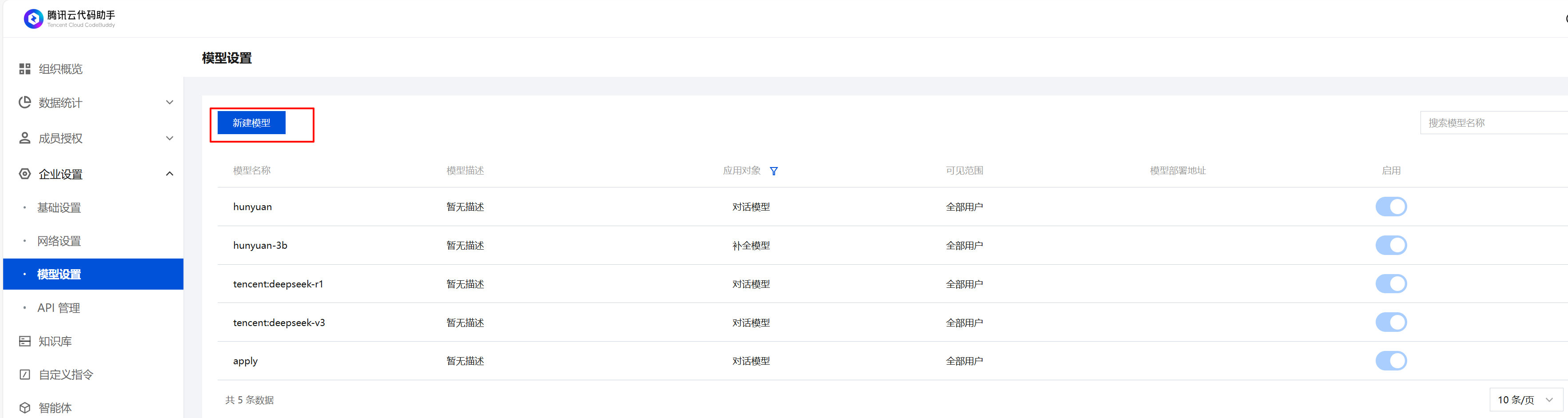Switch off tencent:deepseek-r1 model

[1391, 283]
